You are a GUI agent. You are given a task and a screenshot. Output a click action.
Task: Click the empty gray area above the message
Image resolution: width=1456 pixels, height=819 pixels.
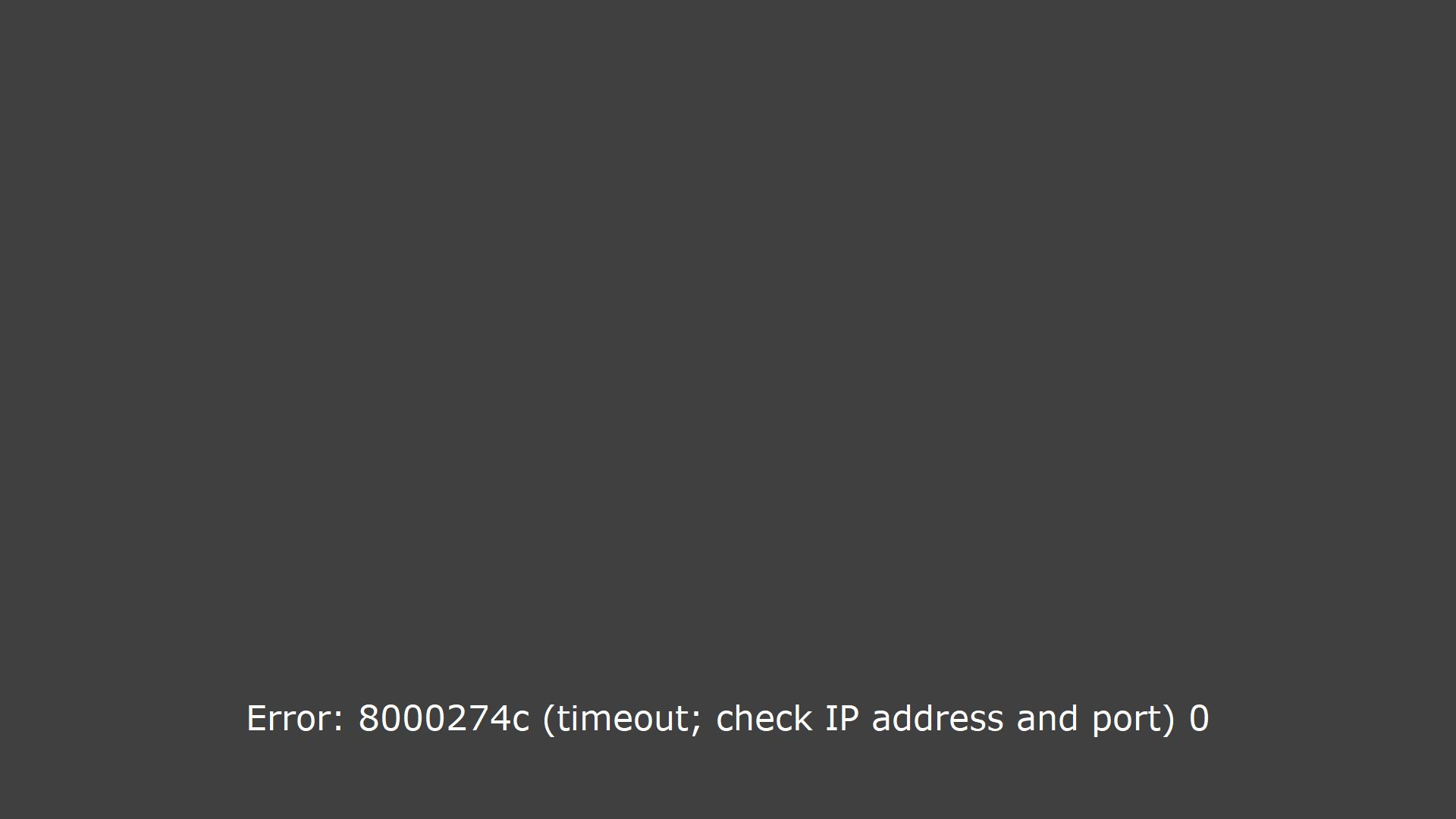coord(728,341)
